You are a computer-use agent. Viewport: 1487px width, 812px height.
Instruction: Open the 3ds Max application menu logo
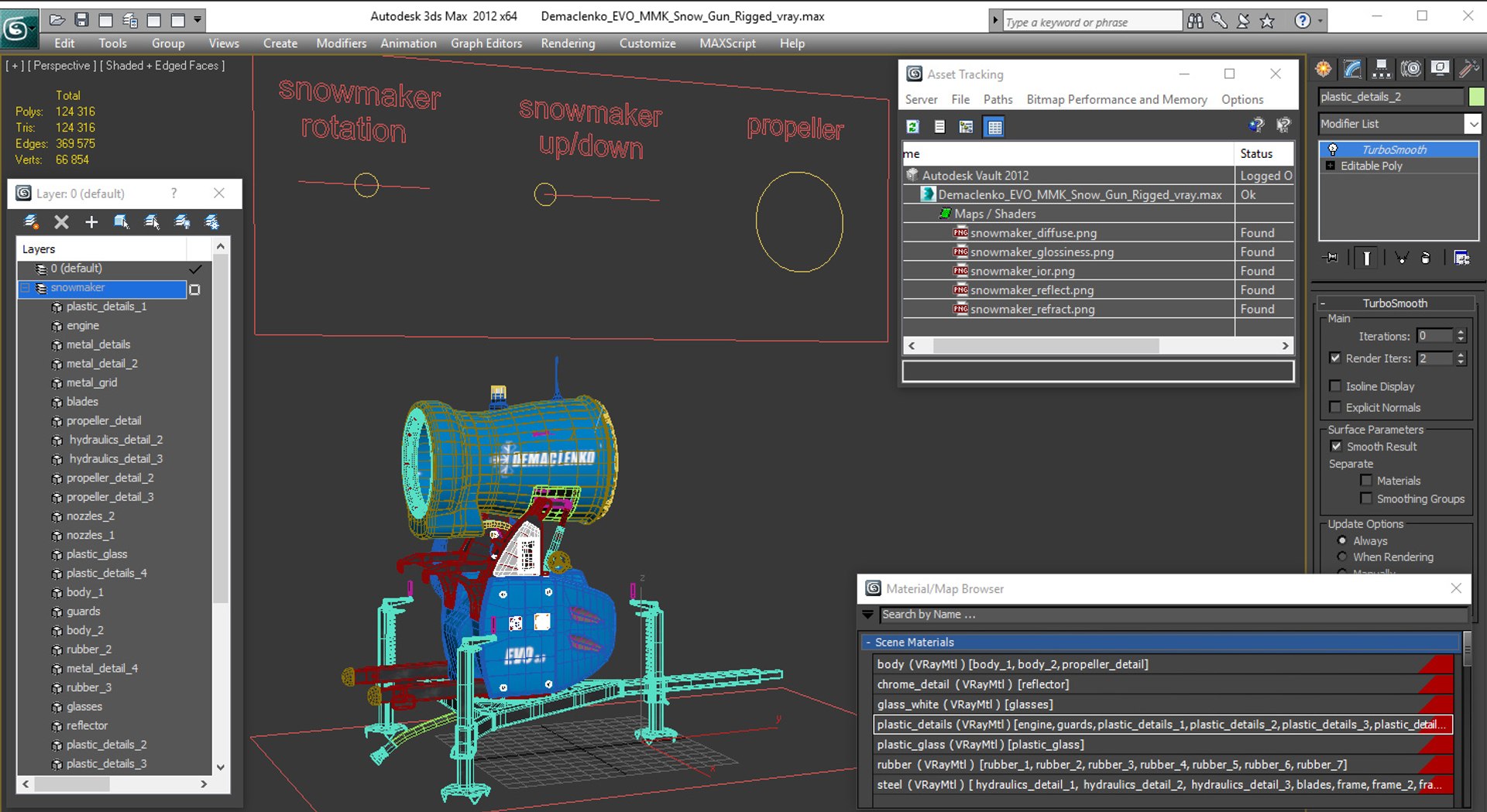(19, 29)
